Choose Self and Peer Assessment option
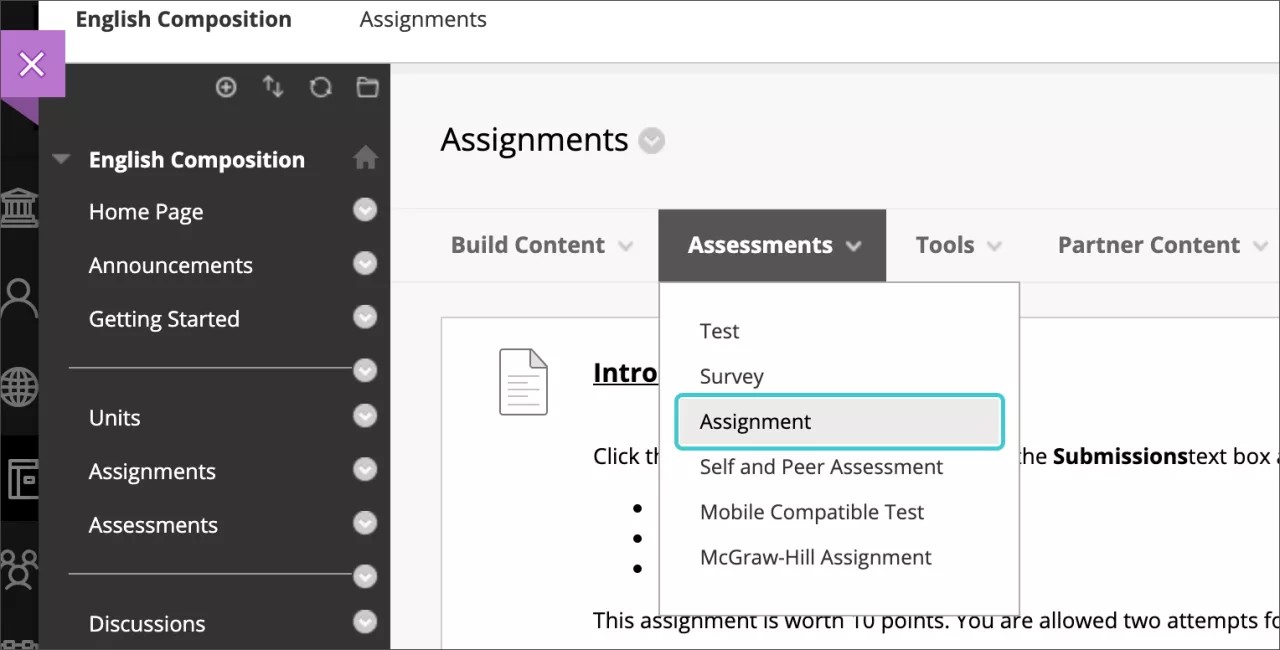Viewport: 1280px width, 650px height. [x=820, y=466]
